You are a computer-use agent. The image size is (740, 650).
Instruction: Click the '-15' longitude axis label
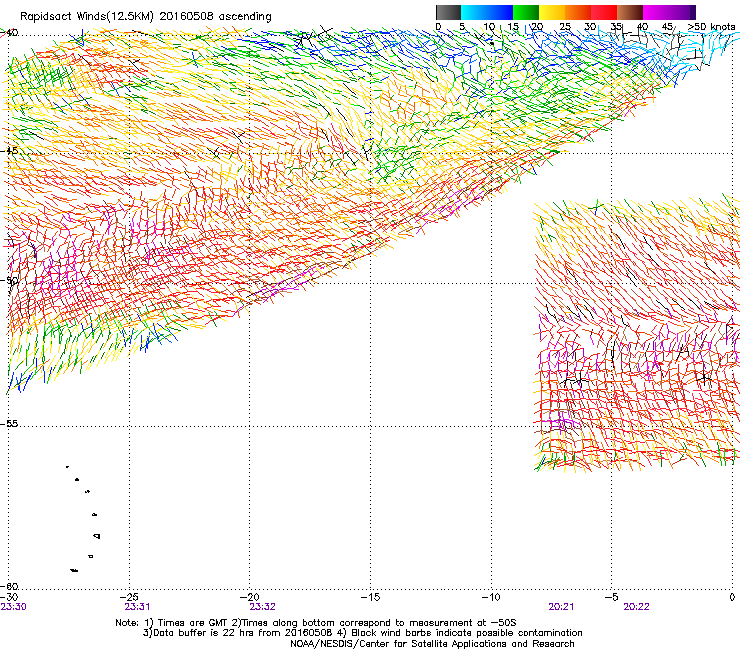(370, 597)
